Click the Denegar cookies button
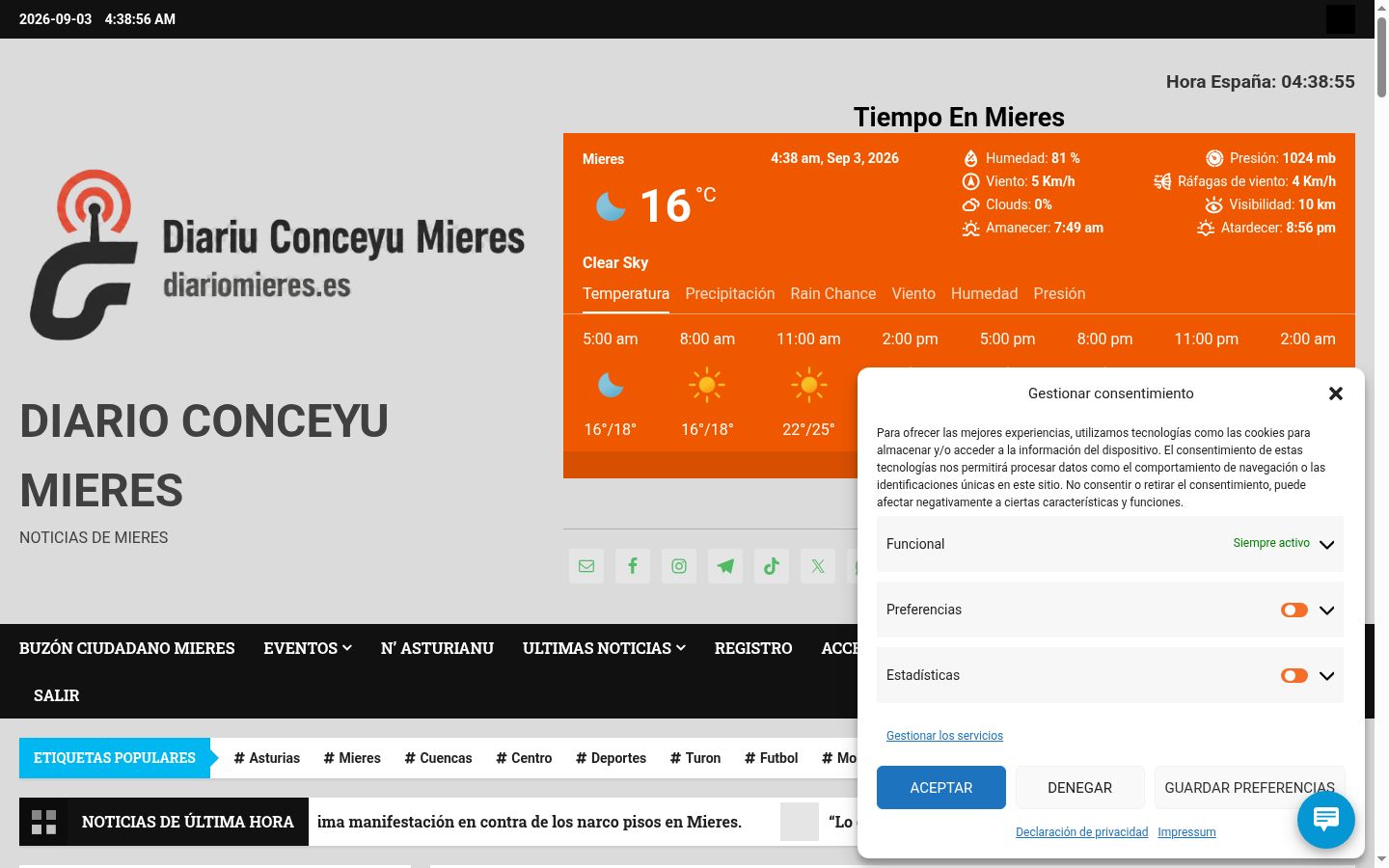1389x868 pixels. click(1080, 788)
